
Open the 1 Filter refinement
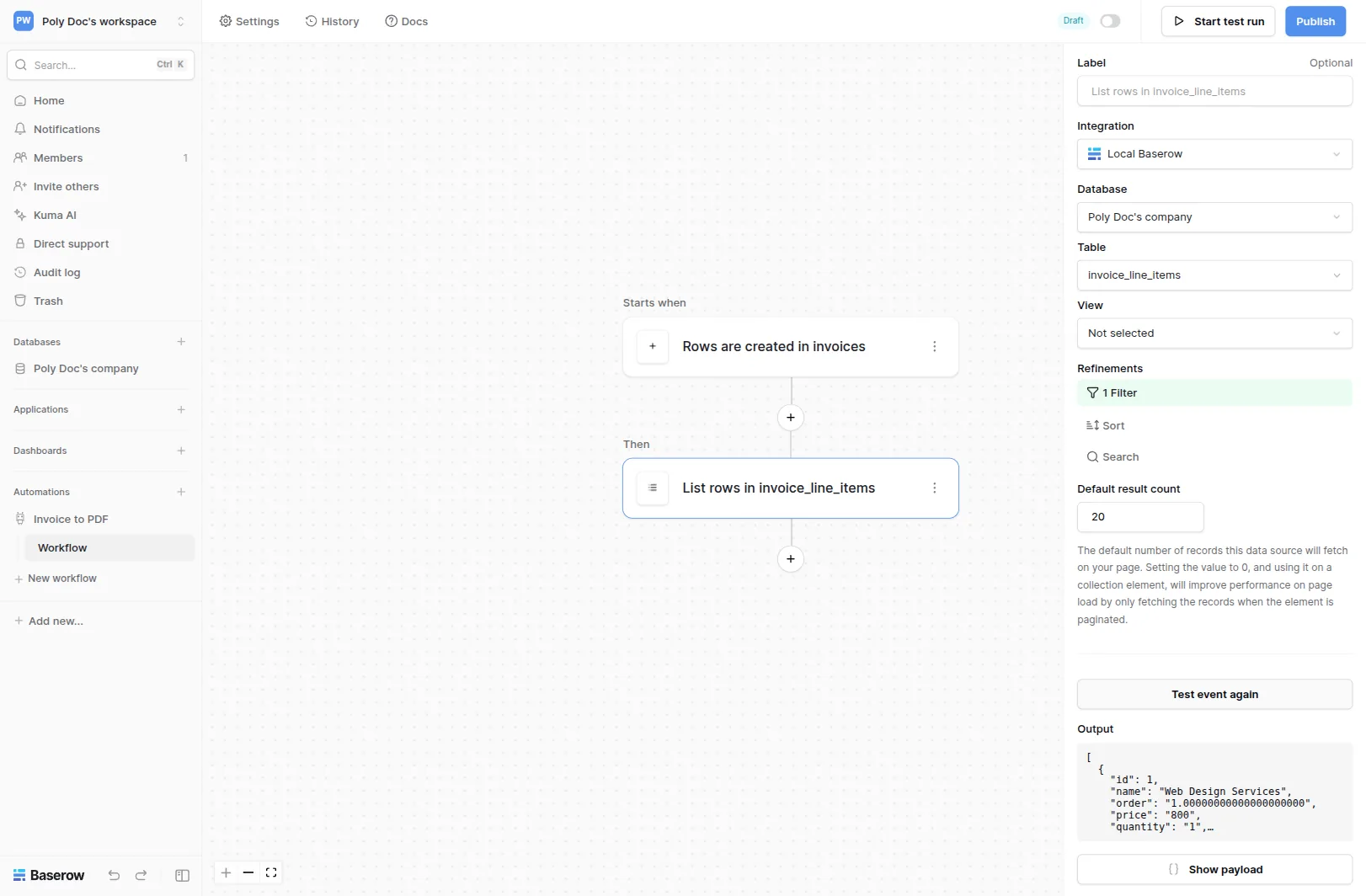[1214, 393]
